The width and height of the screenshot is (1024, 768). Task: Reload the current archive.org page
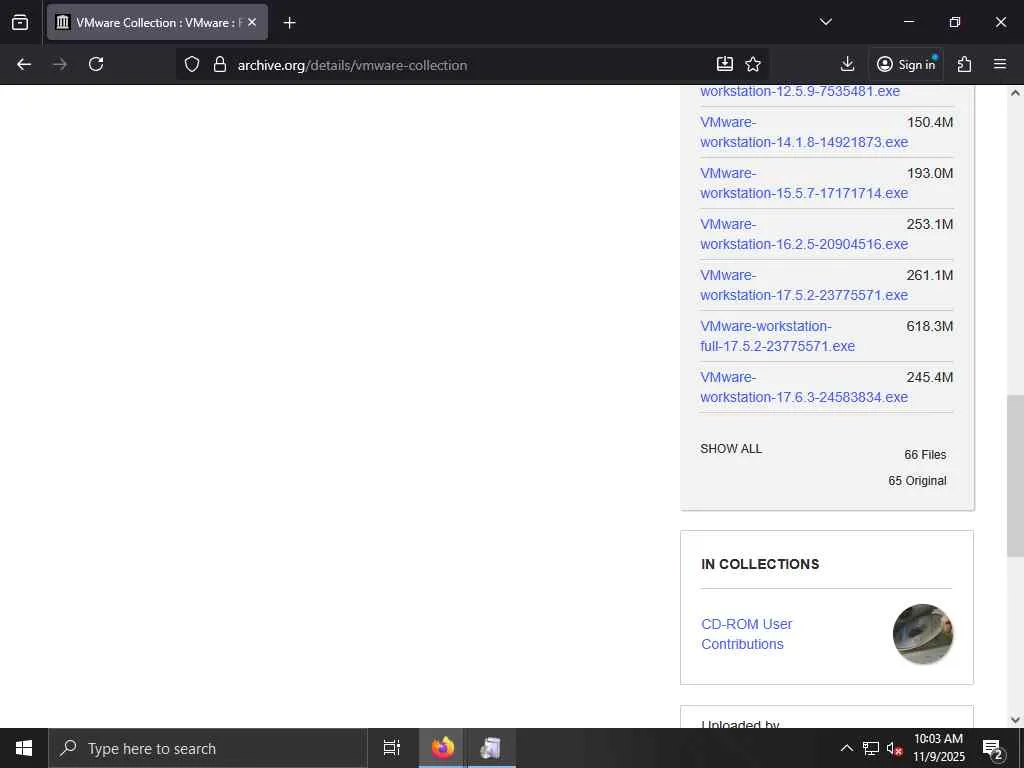(96, 64)
